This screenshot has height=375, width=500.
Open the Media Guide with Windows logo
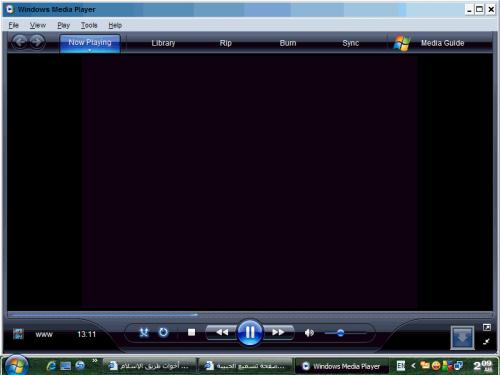tap(429, 43)
